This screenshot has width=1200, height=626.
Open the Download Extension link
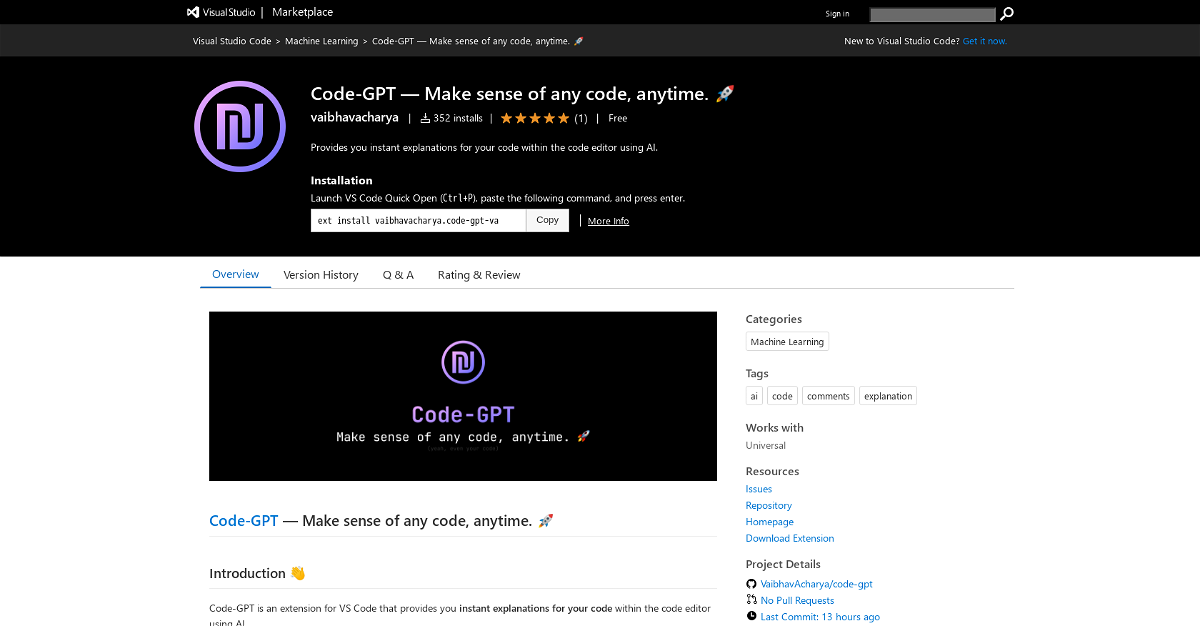click(x=790, y=538)
